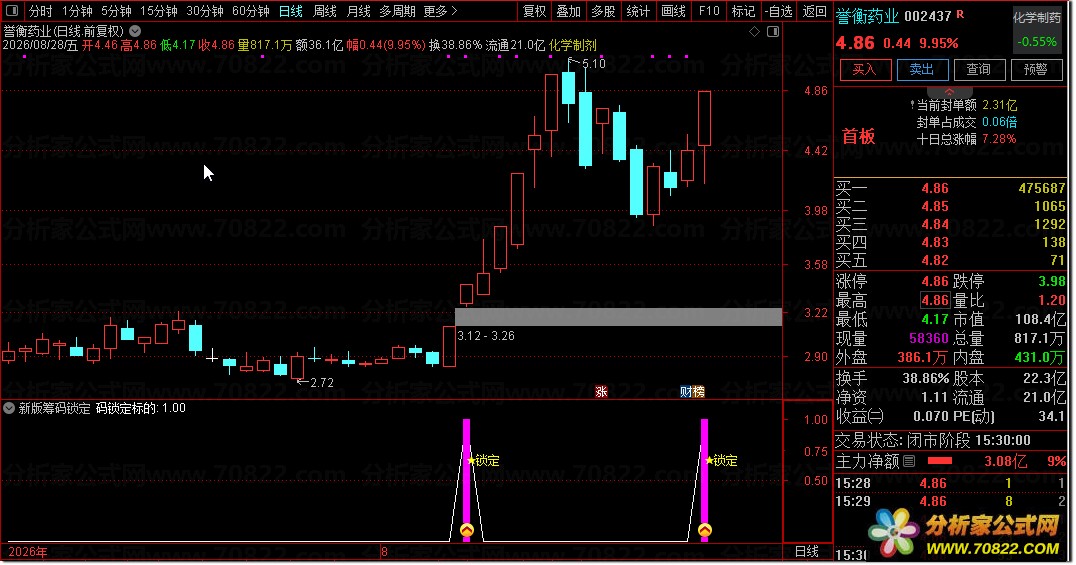
Task: Click the gray 3.12 - 3.26 gap band
Action: click(x=618, y=316)
